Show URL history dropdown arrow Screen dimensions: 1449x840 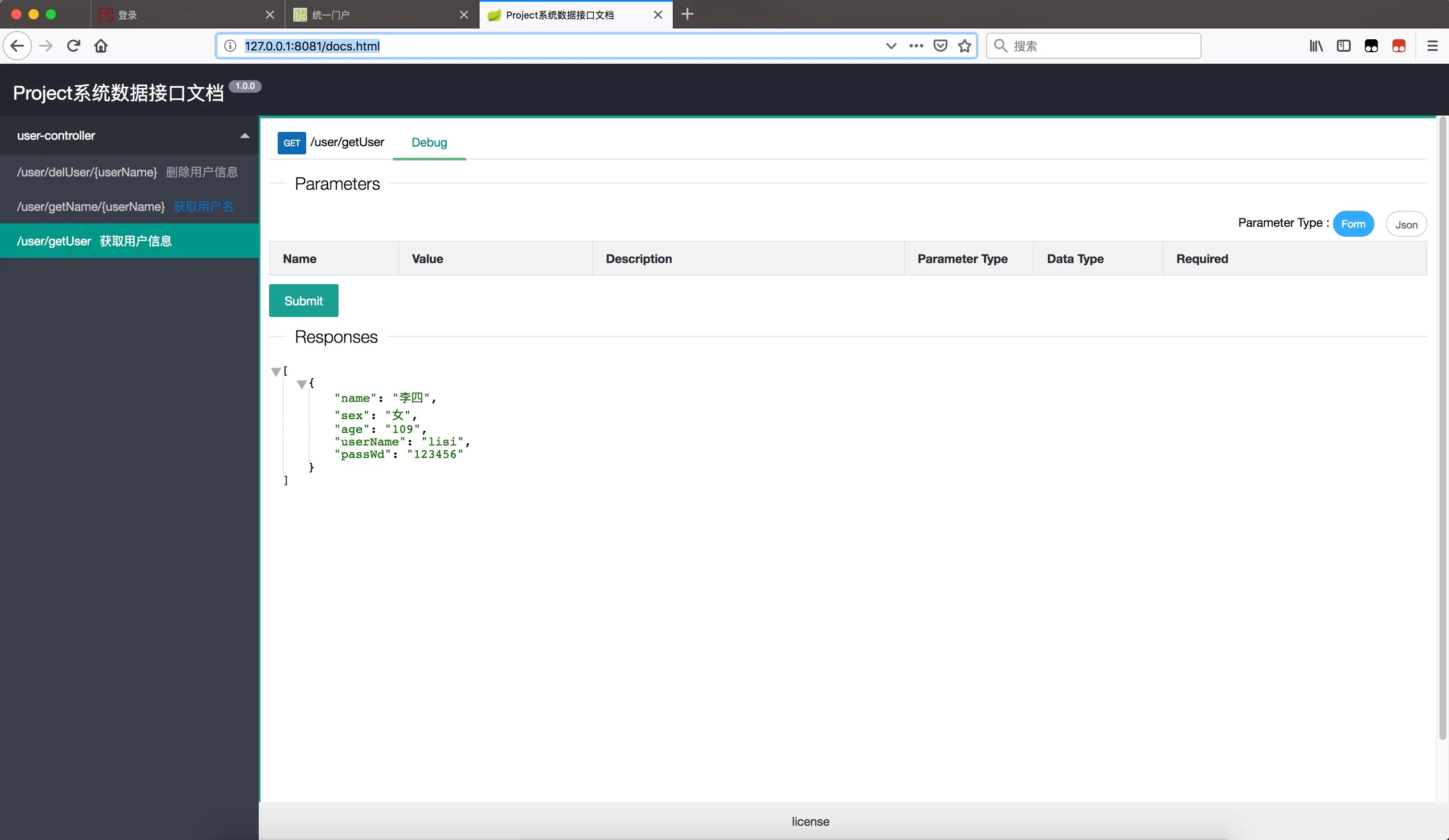[891, 46]
